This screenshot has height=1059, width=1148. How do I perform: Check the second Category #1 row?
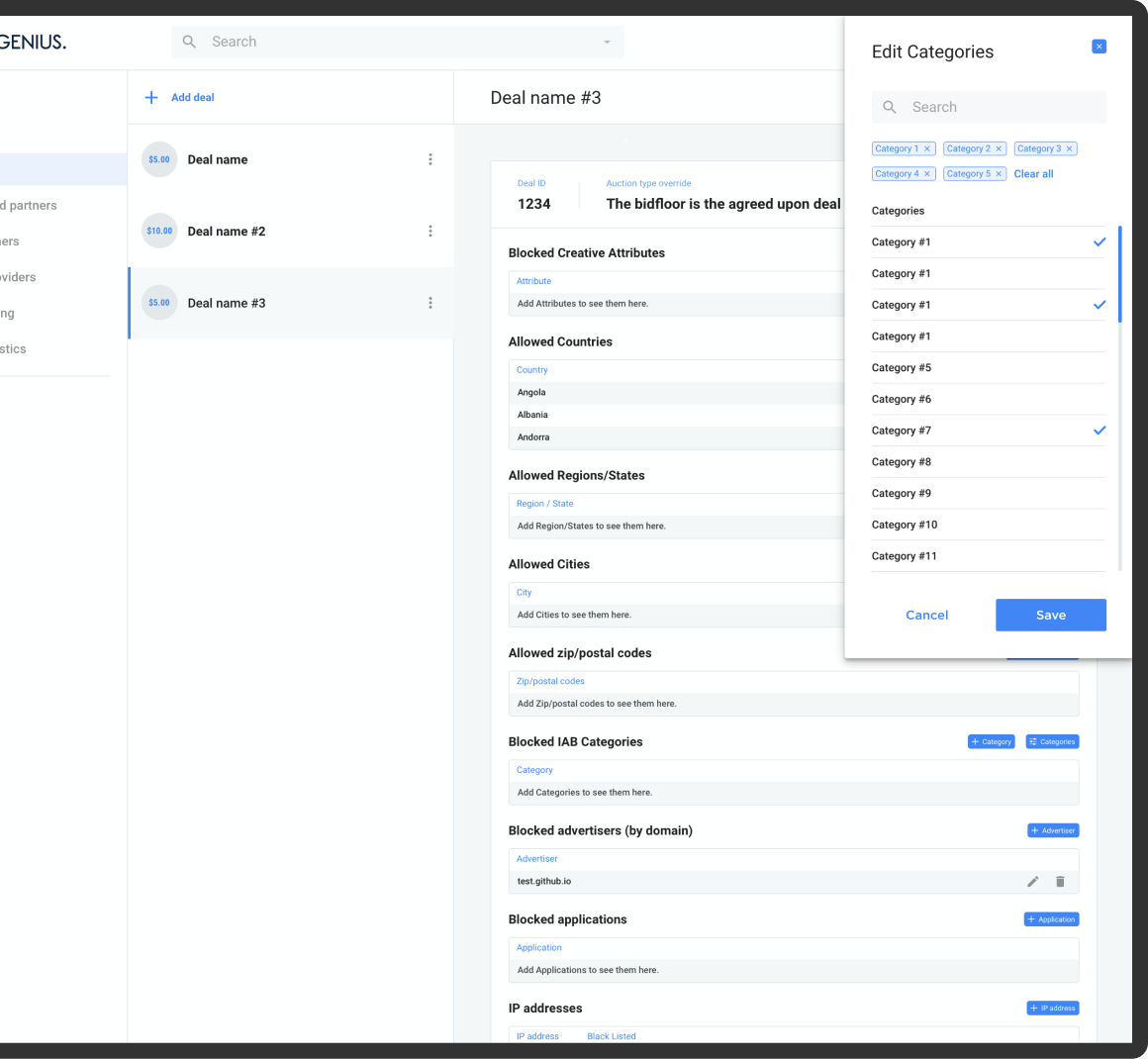click(989, 274)
